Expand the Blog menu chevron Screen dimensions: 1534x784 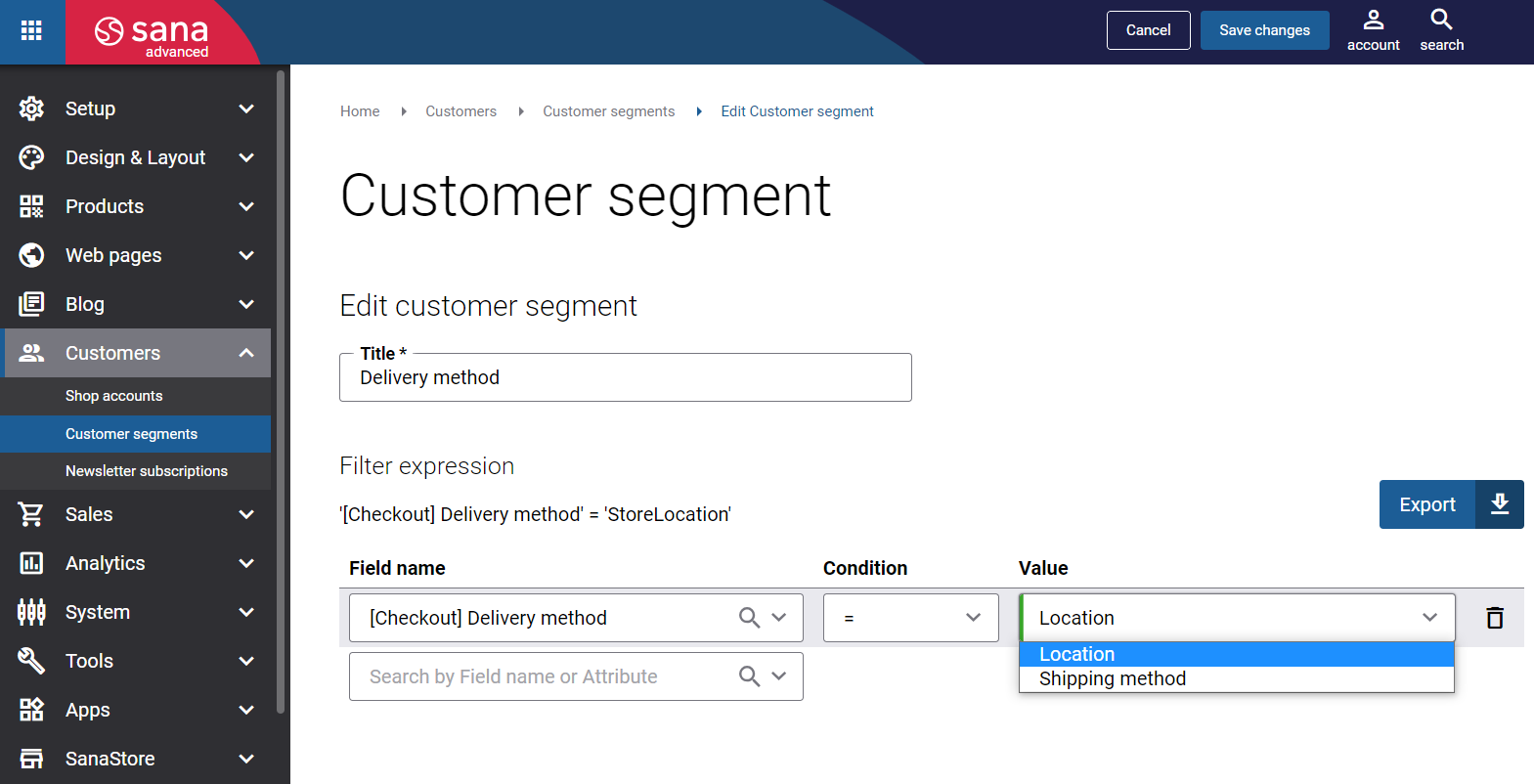click(x=246, y=304)
